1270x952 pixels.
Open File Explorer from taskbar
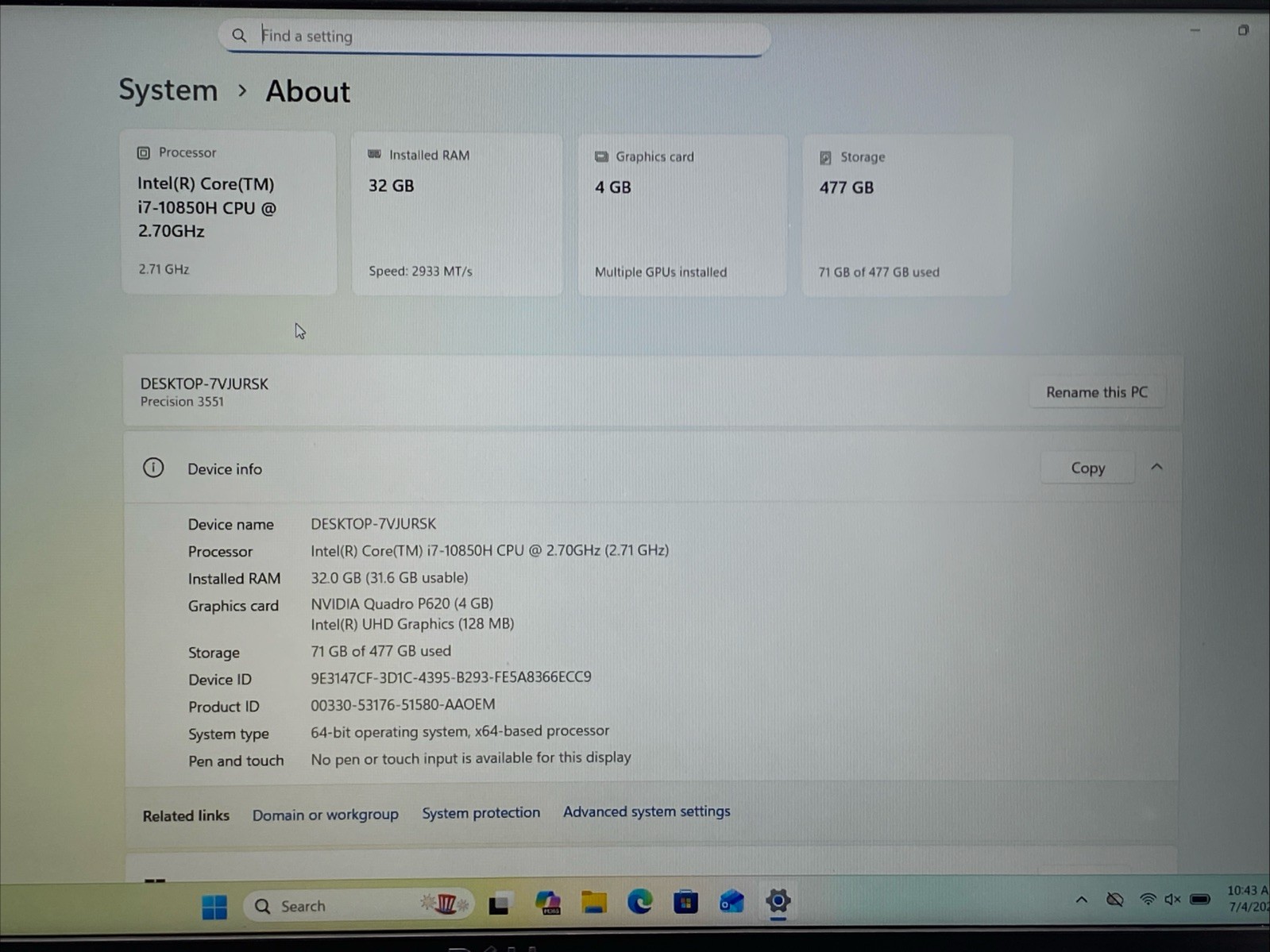(594, 902)
